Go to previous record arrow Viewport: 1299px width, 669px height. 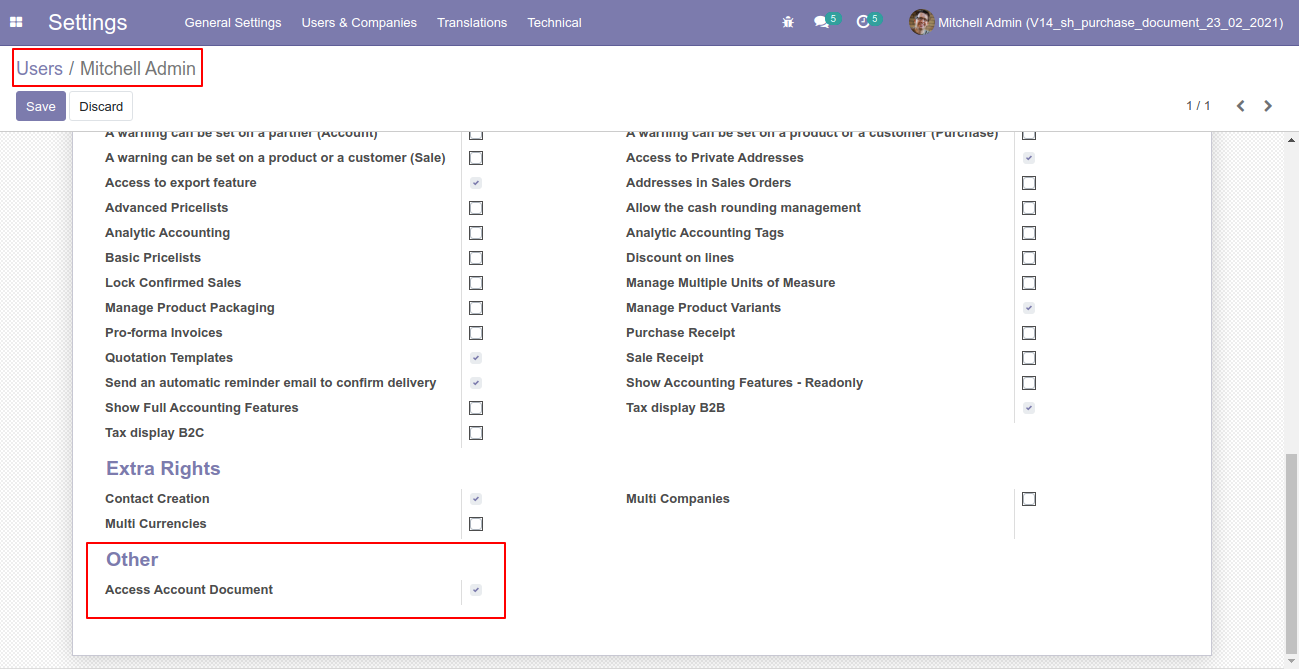[1240, 106]
